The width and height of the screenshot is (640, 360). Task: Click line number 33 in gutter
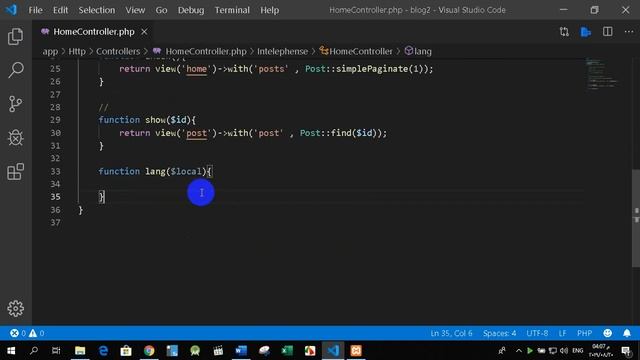coord(56,171)
